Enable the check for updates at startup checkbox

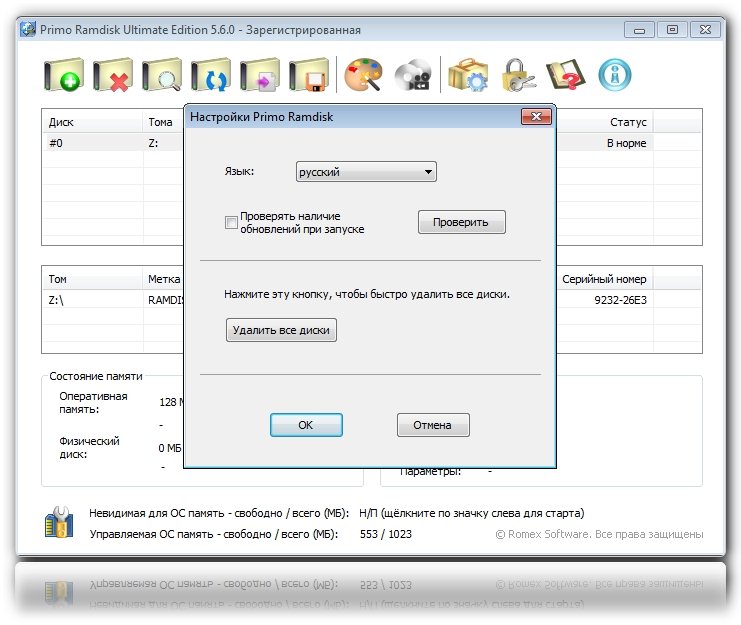(232, 223)
